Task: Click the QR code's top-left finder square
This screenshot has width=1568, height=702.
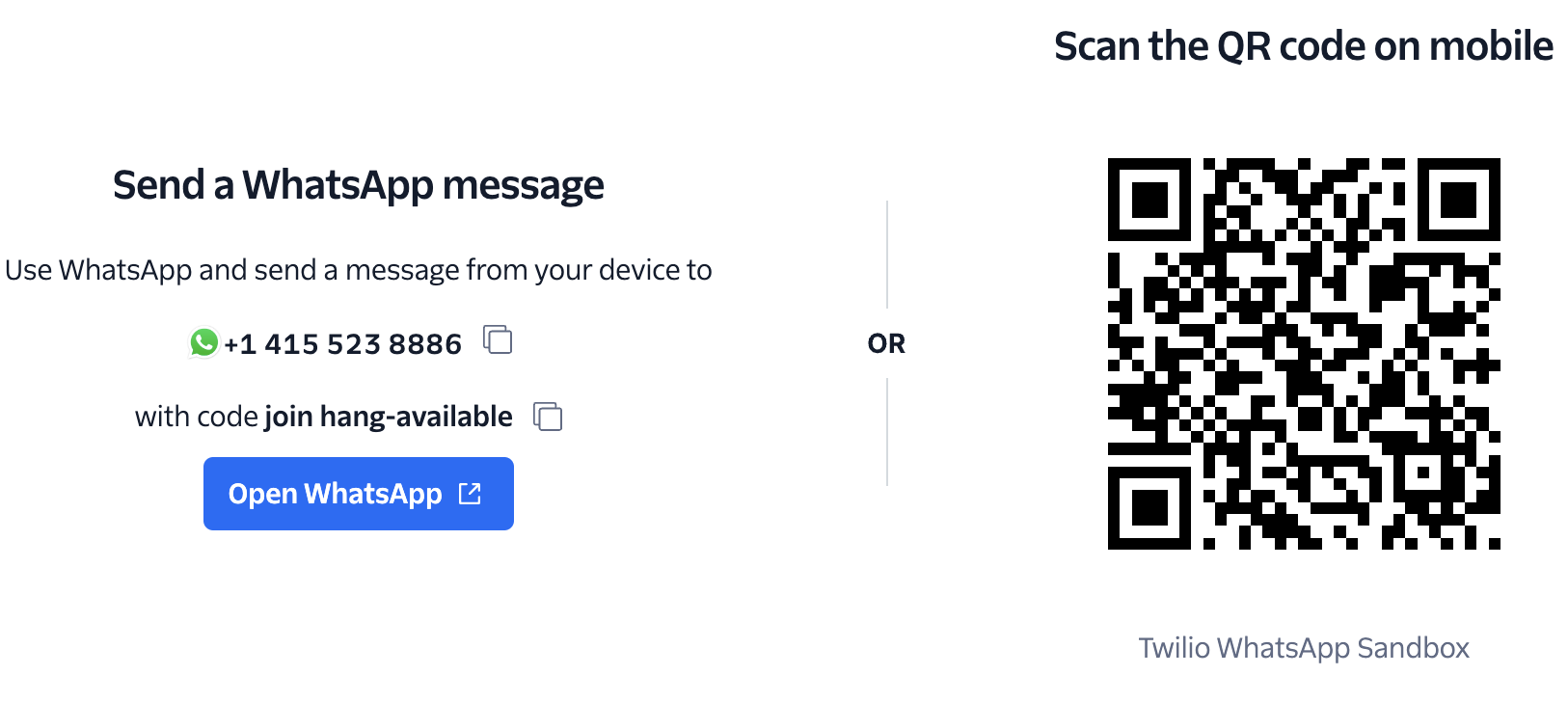Action: 1149,200
